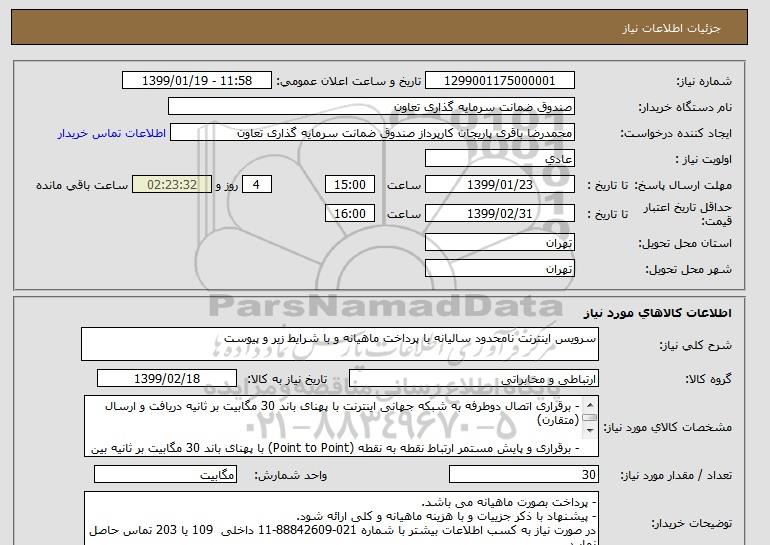Screen dimensions: 770x545
Task: Click the price validity time 16:00
Action: (x=350, y=214)
